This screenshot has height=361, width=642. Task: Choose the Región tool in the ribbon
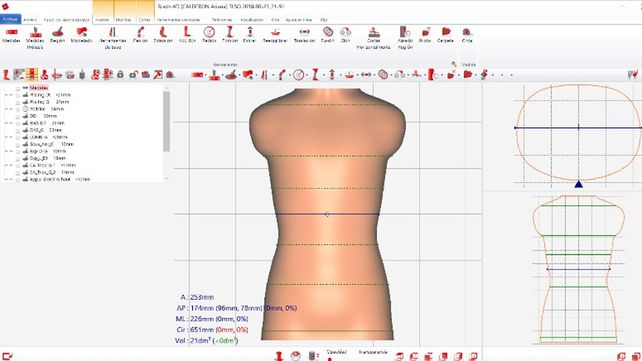point(57,35)
